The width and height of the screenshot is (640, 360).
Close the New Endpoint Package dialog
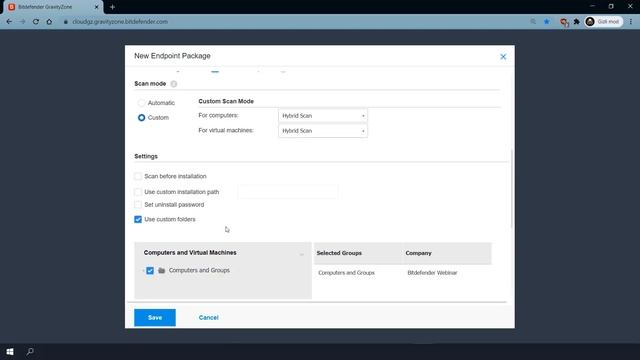pyautogui.click(x=503, y=57)
